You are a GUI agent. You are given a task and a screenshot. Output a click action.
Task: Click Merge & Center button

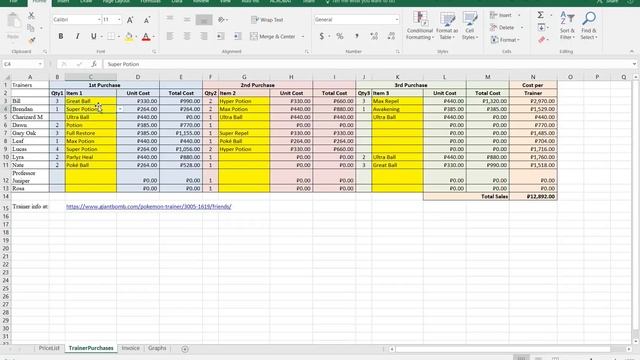click(x=273, y=36)
